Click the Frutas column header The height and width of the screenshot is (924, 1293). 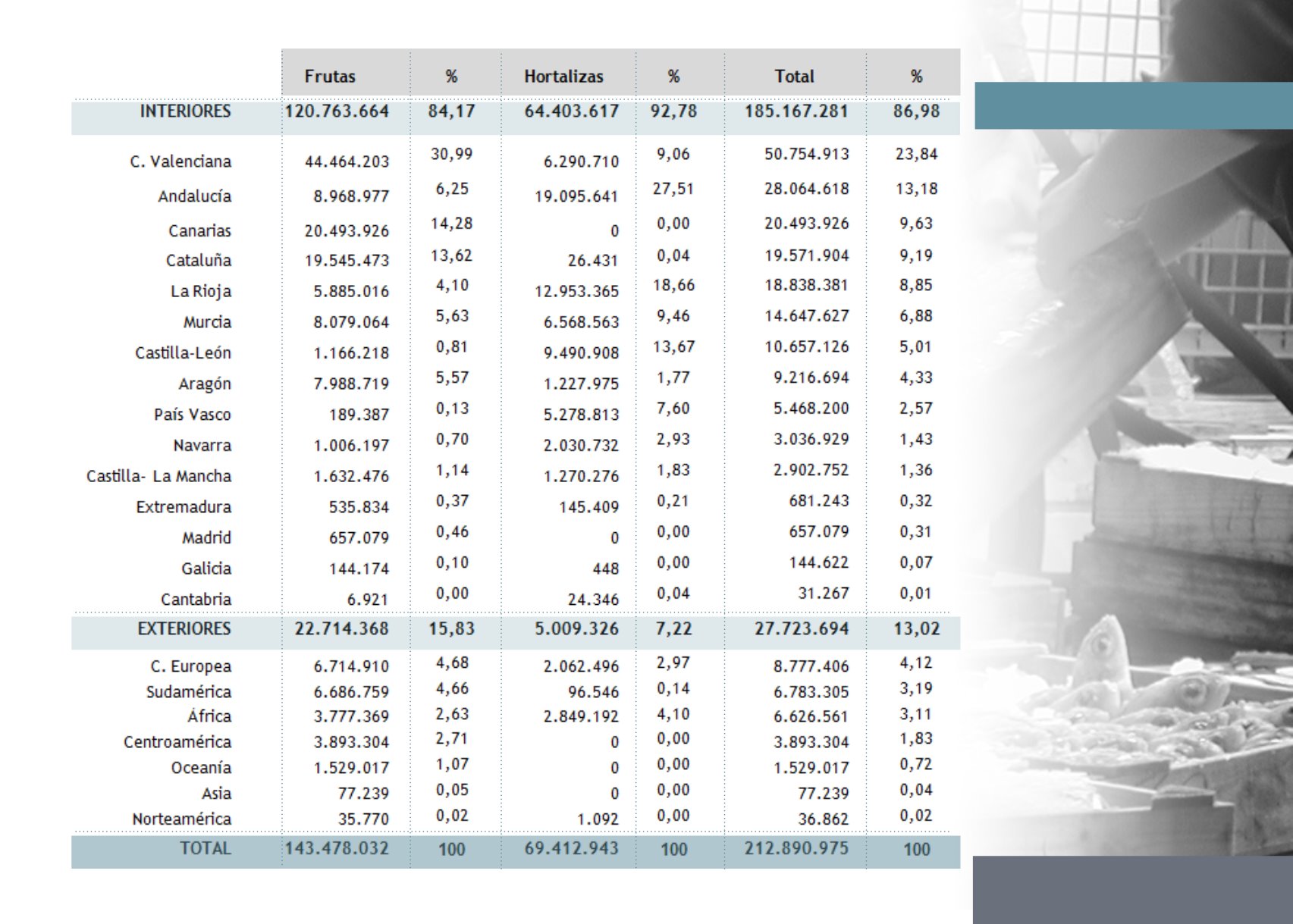[330, 77]
